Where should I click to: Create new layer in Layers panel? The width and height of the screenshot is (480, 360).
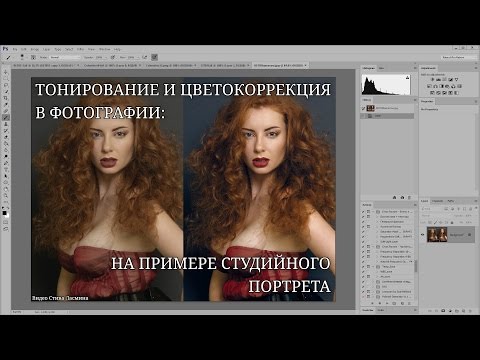[463, 311]
